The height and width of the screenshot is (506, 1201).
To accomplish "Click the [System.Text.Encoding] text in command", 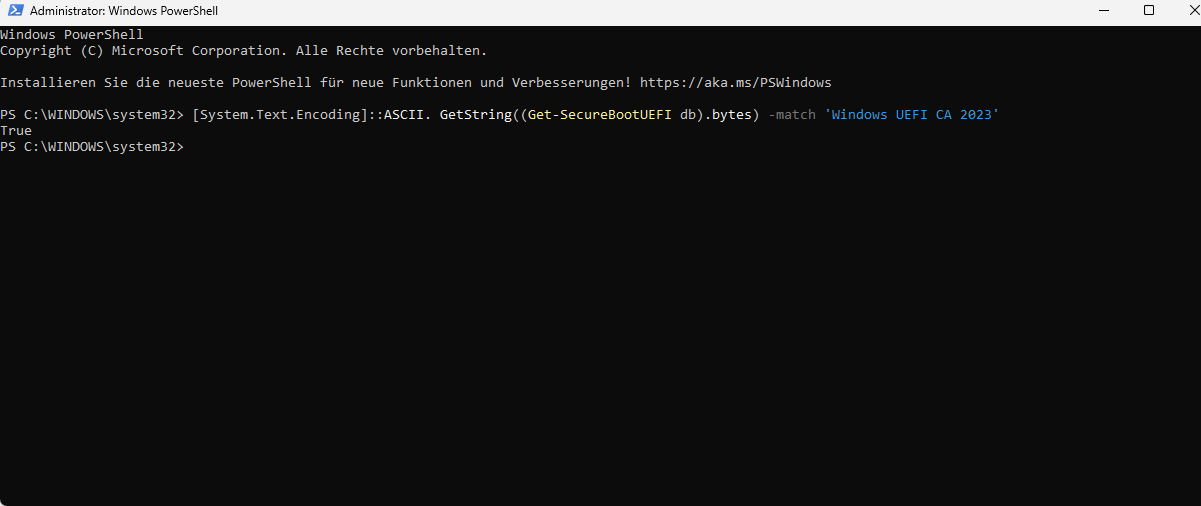I will 280,115.
